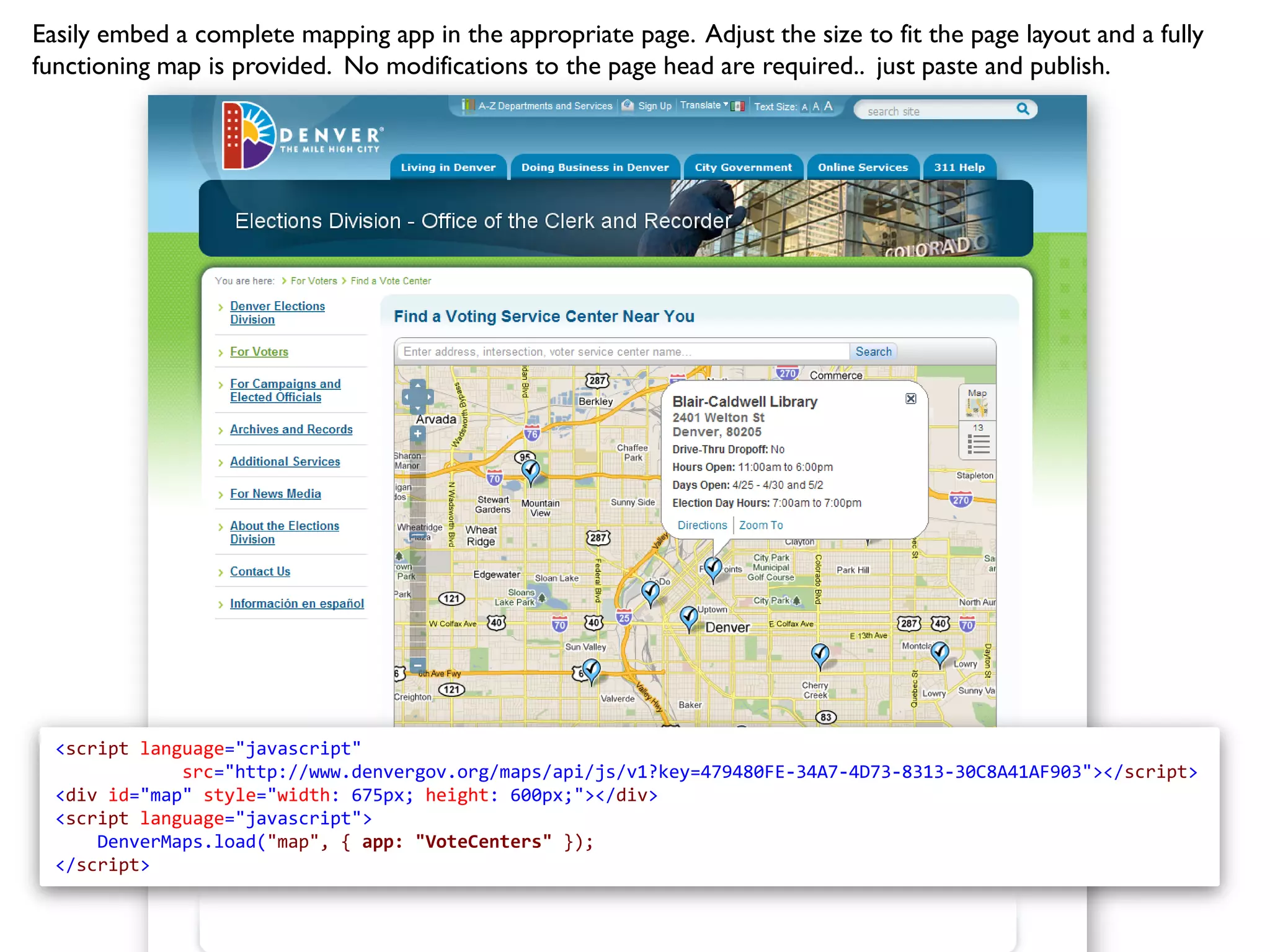Click the map pan control arrows
The width and height of the screenshot is (1270, 952).
point(418,397)
